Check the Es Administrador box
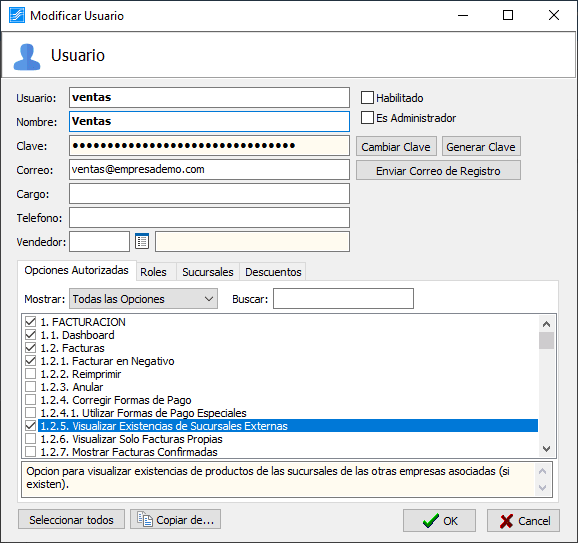 [x=367, y=118]
